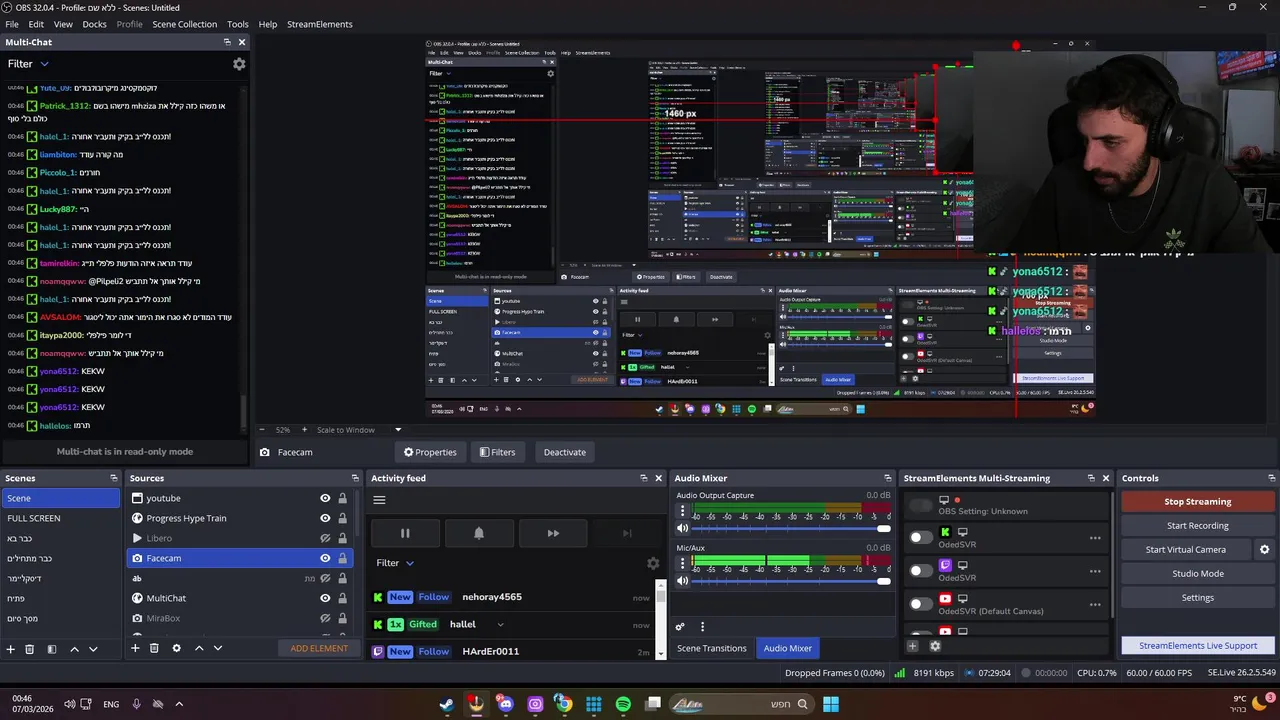
Task: Hide the MultiChat source
Action: pyautogui.click(x=325, y=598)
